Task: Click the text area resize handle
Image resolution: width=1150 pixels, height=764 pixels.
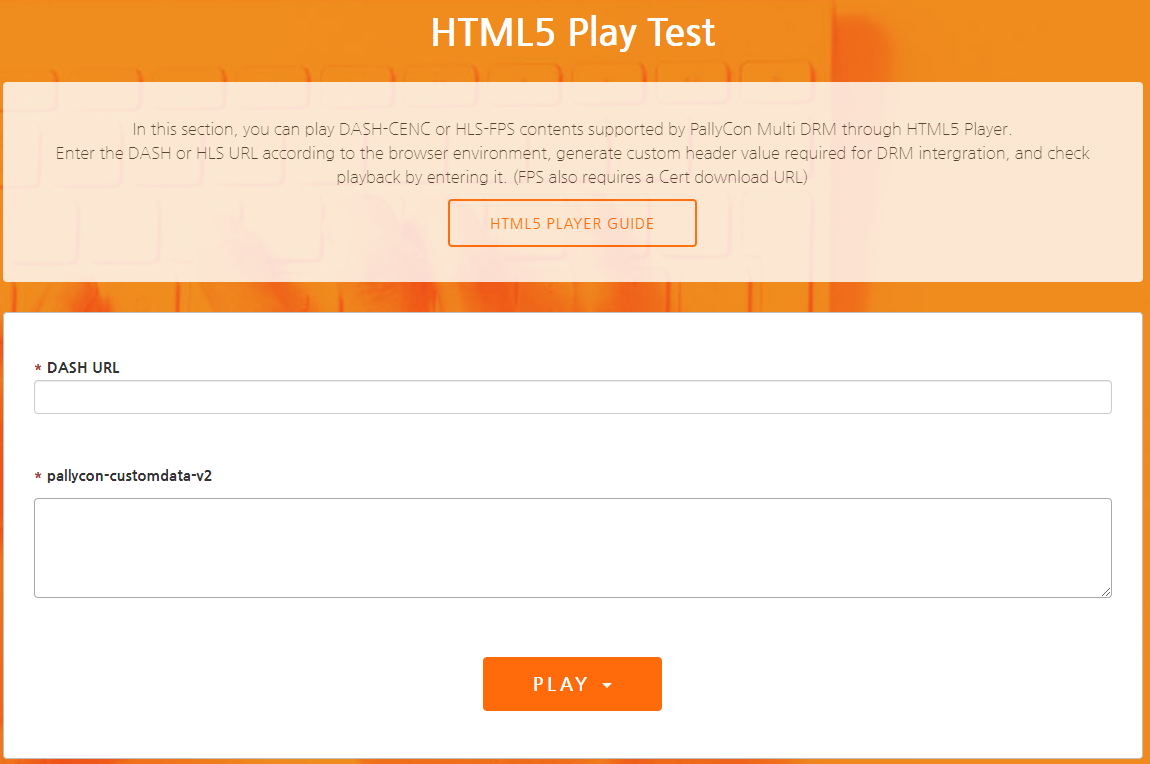Action: [1106, 592]
